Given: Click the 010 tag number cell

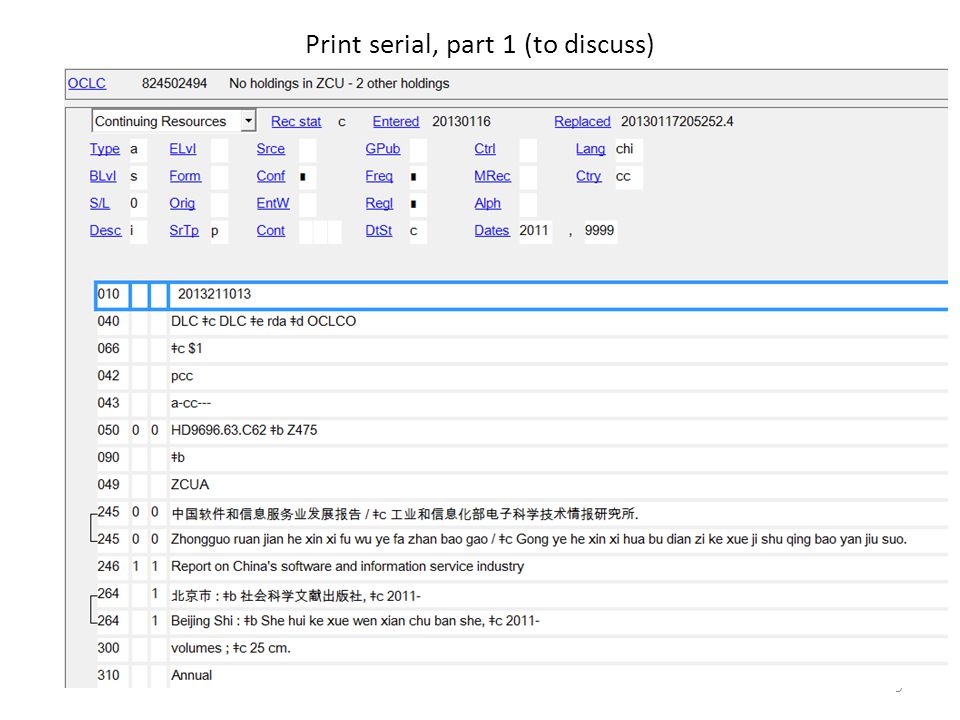Looking at the screenshot, I should coord(112,294).
